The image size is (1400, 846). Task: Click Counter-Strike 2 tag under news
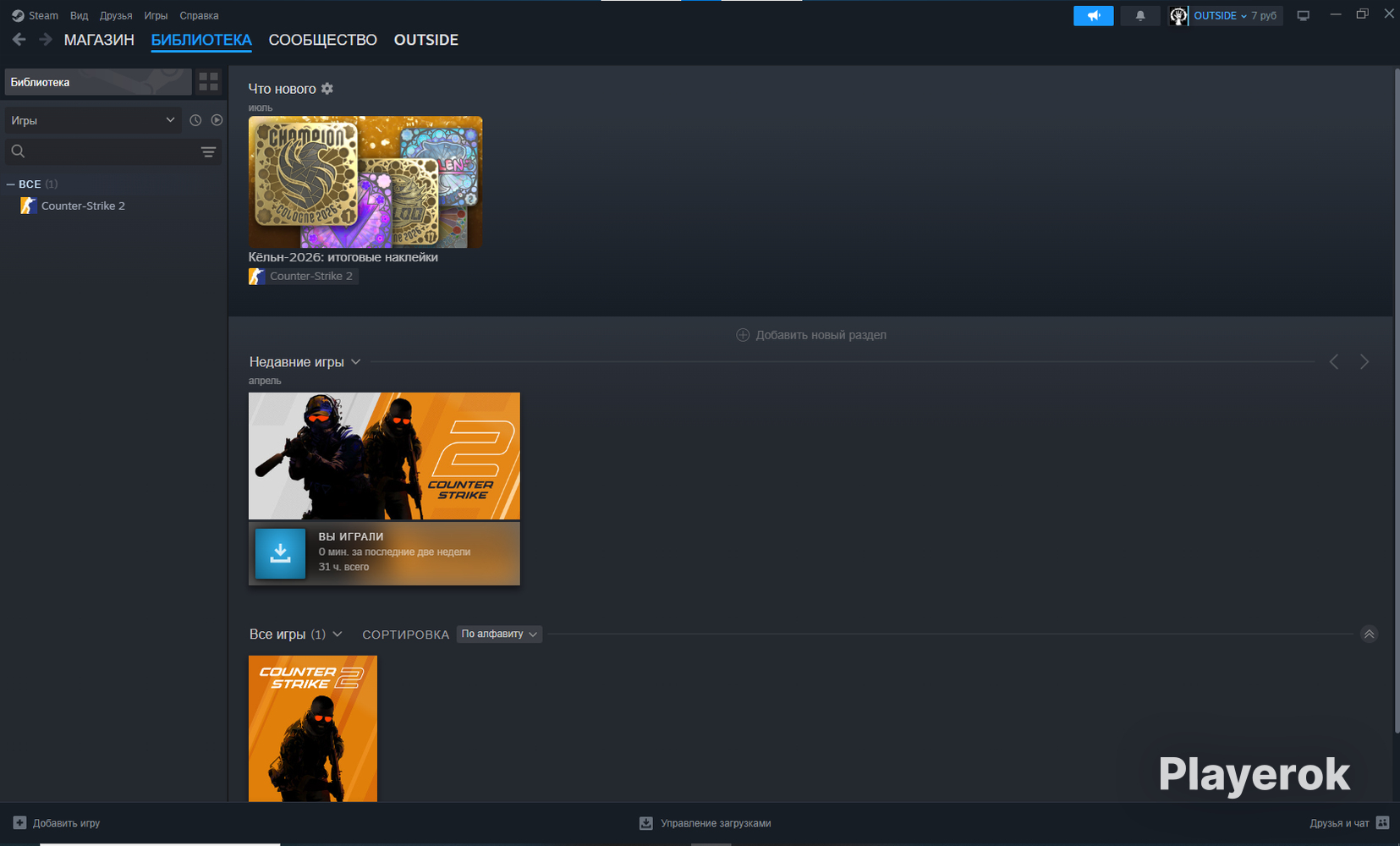click(303, 276)
